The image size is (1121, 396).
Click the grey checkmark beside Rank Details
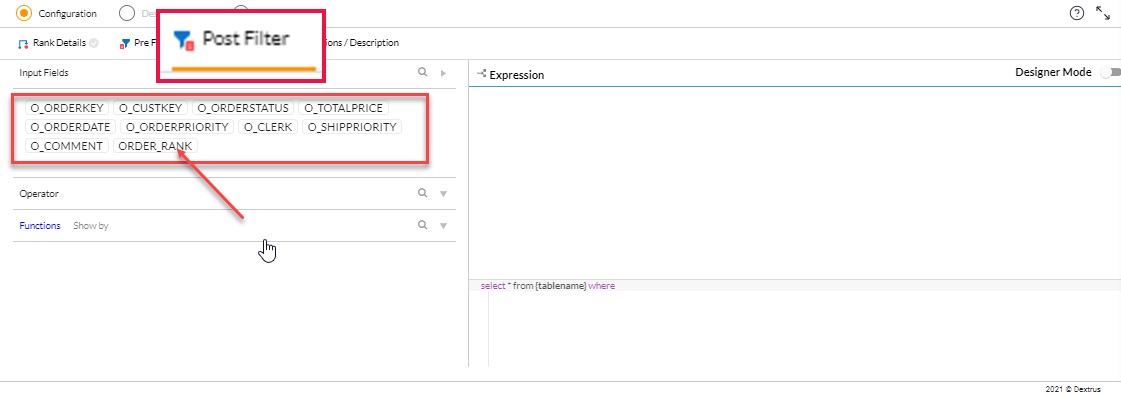[94, 43]
